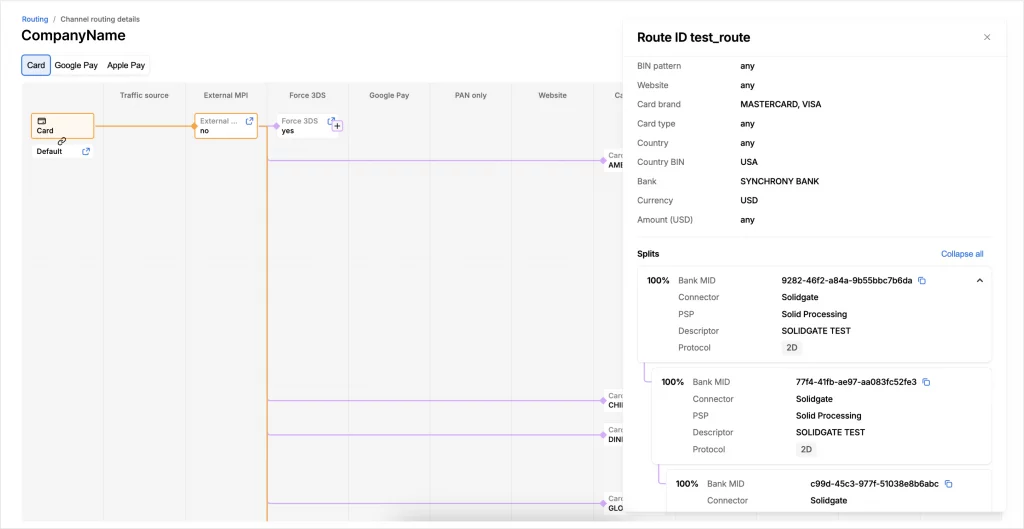Copy Bank MID 77f4-41fb-ae97-aa083fc52fe3
The image size is (1024, 529).
(x=926, y=382)
